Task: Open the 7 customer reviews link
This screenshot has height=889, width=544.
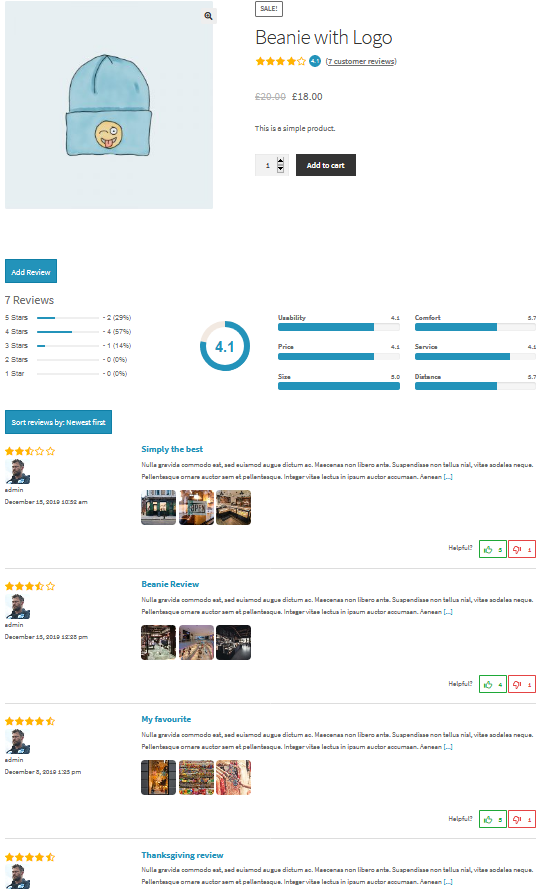Action: point(361,61)
